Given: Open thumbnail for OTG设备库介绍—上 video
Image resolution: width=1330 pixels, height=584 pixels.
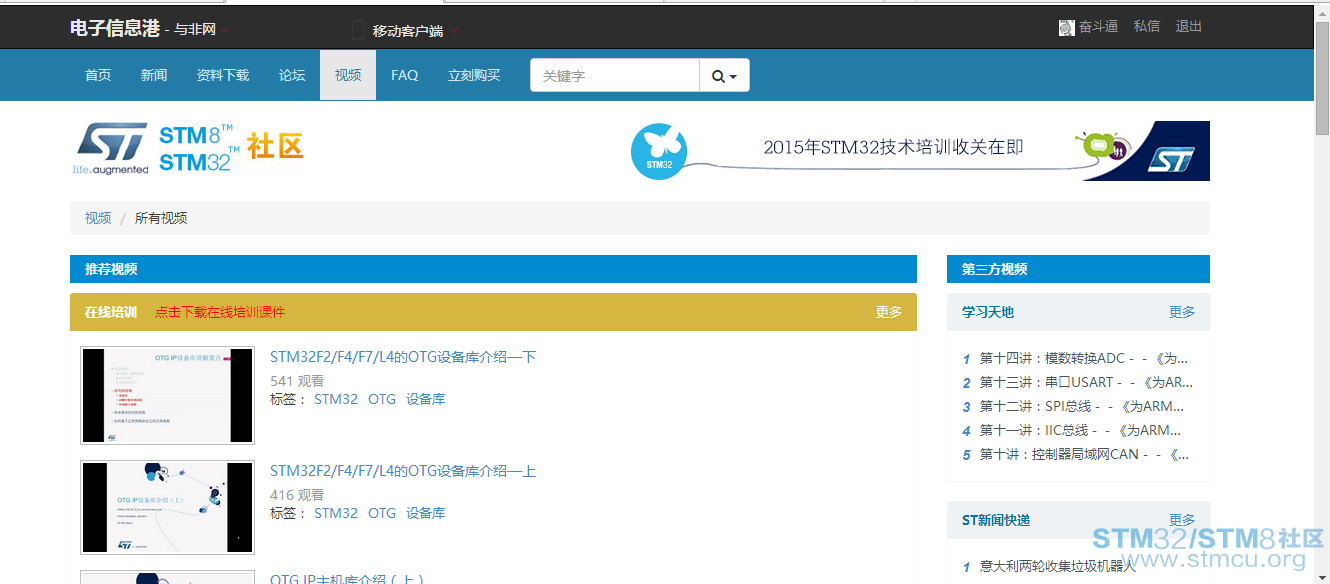Looking at the screenshot, I should pos(167,507).
